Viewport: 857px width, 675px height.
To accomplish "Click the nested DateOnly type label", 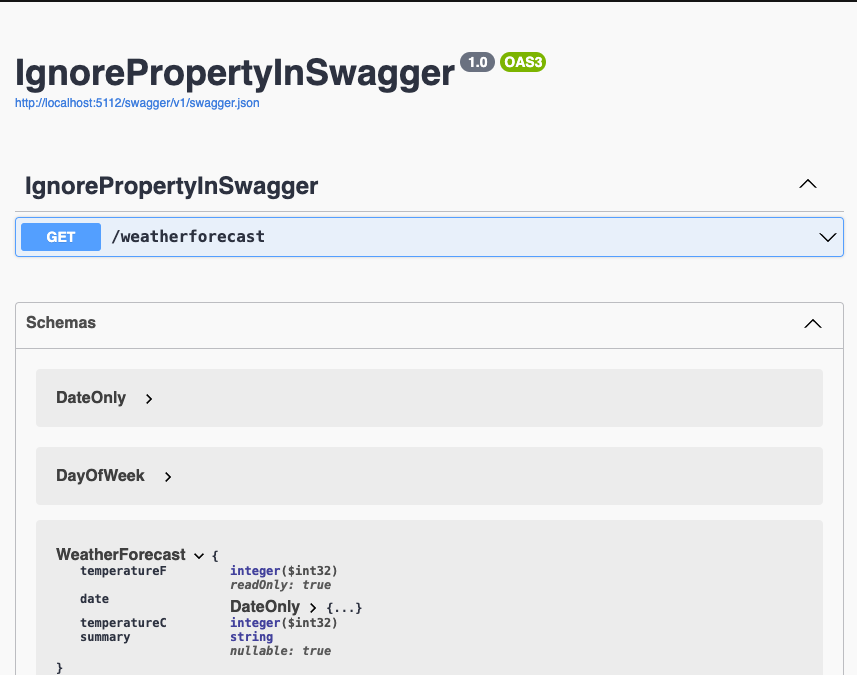I will [265, 607].
